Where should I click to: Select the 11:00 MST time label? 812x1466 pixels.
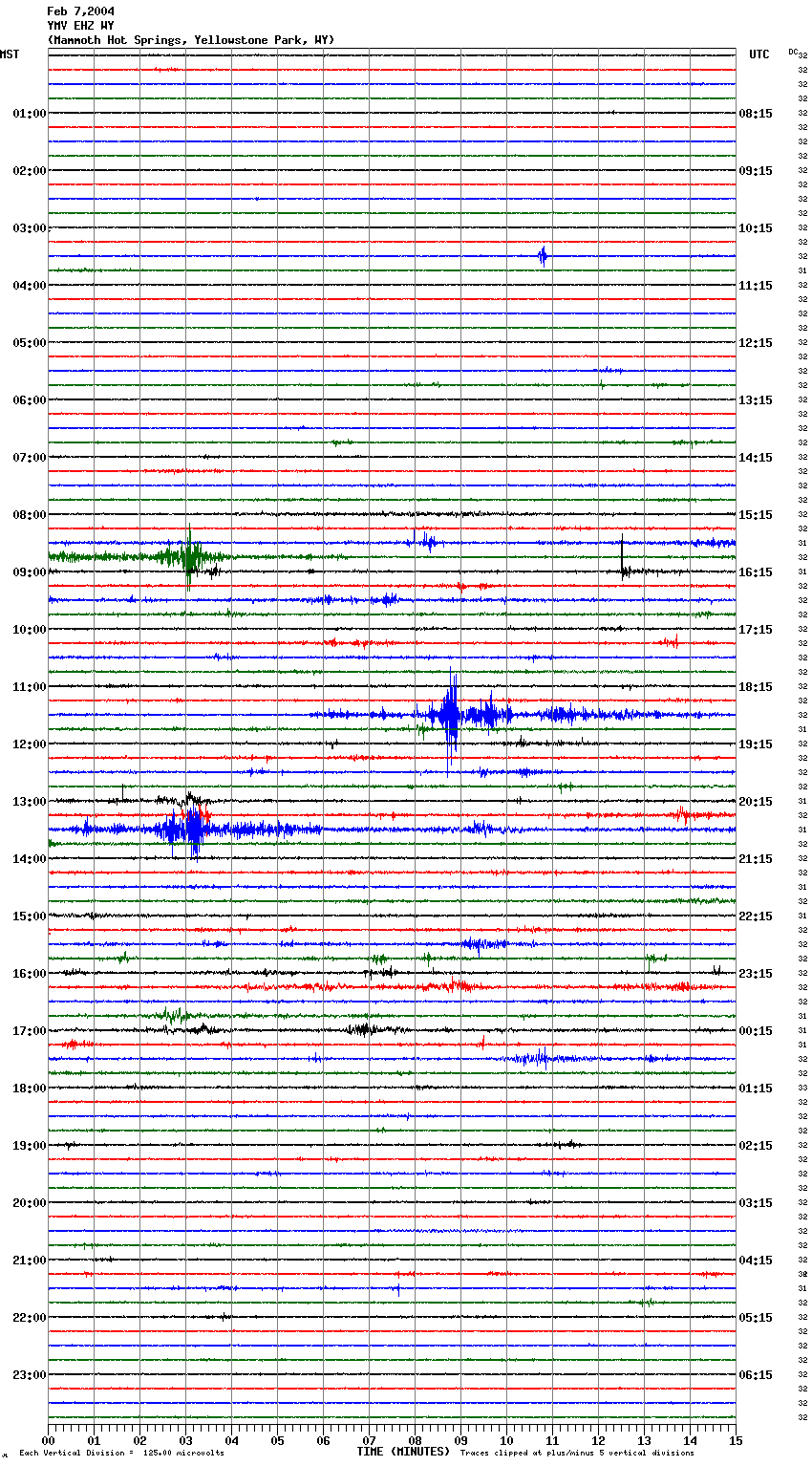(30, 687)
